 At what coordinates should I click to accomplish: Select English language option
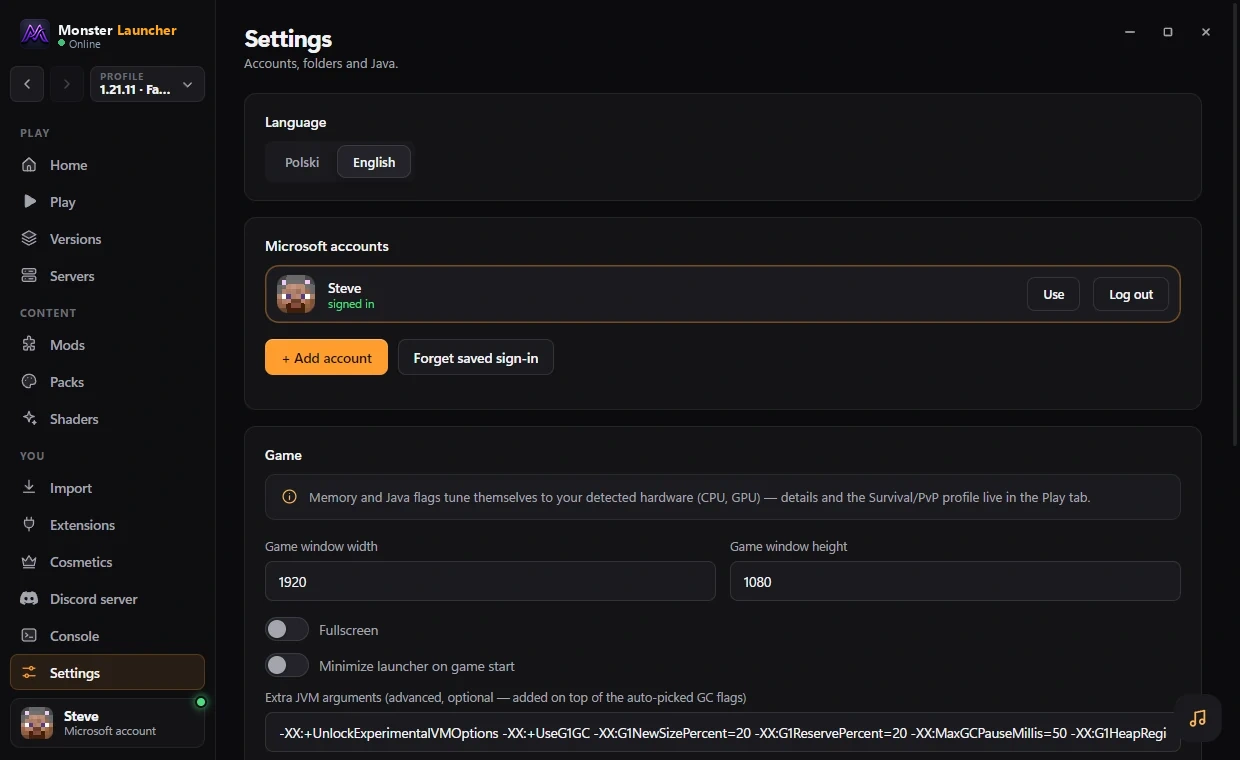(x=374, y=162)
